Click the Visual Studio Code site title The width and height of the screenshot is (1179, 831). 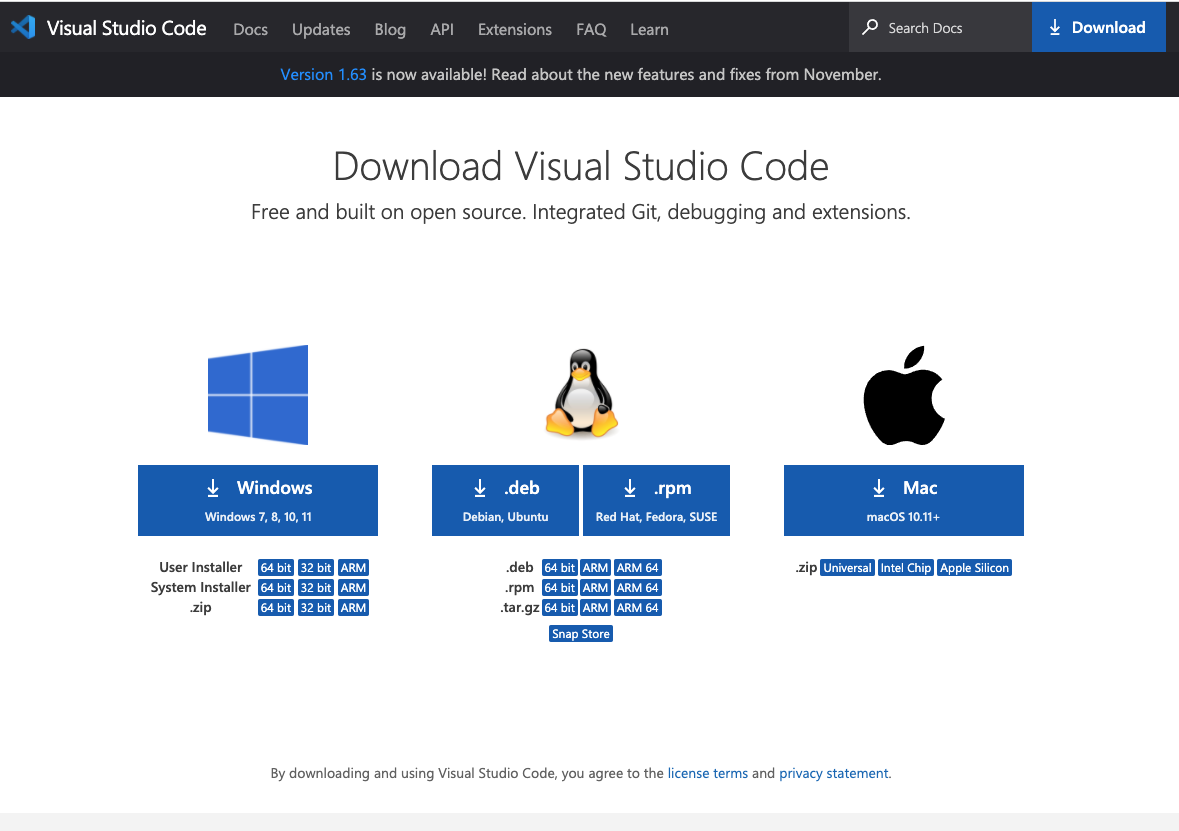point(126,28)
